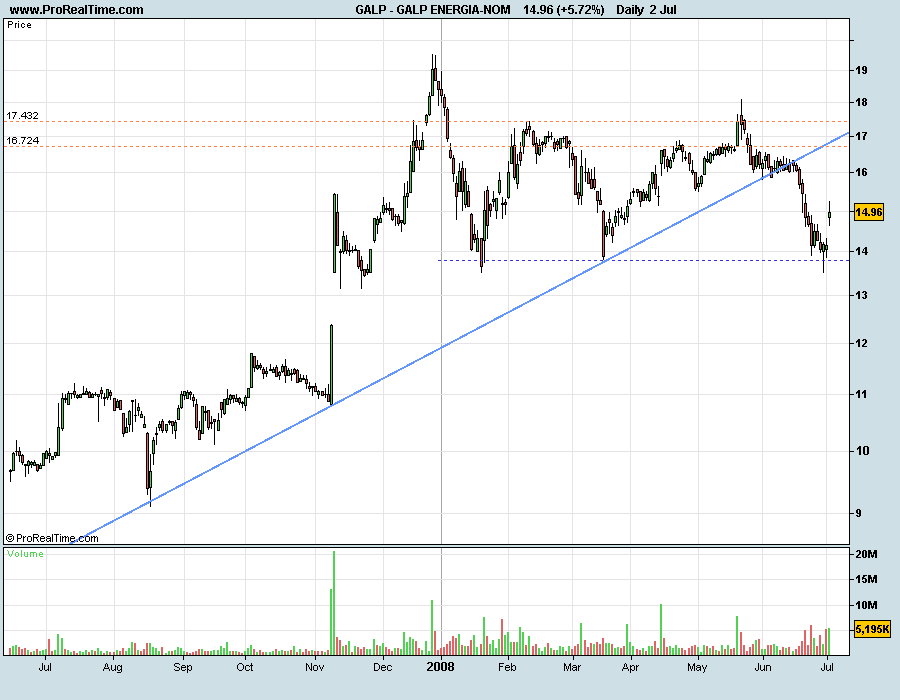Click the Oct month label
The image size is (900, 700).
(x=245, y=667)
